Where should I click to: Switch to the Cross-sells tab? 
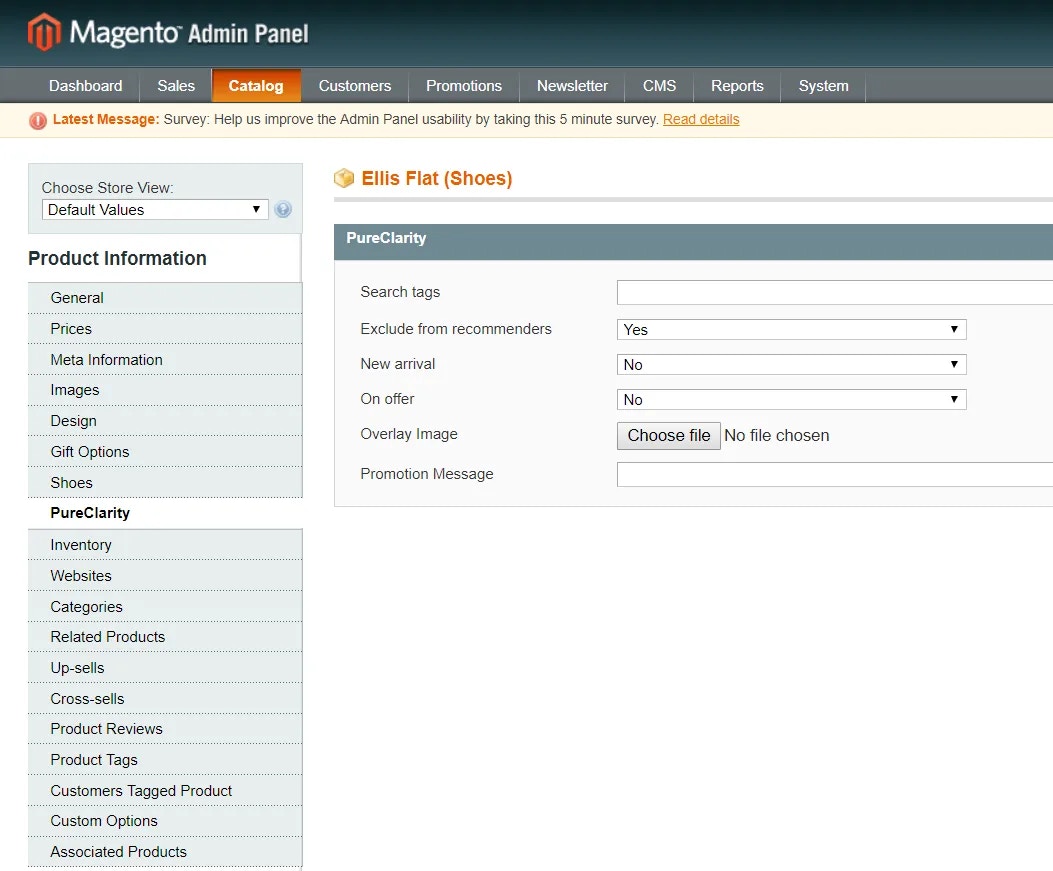click(x=165, y=698)
